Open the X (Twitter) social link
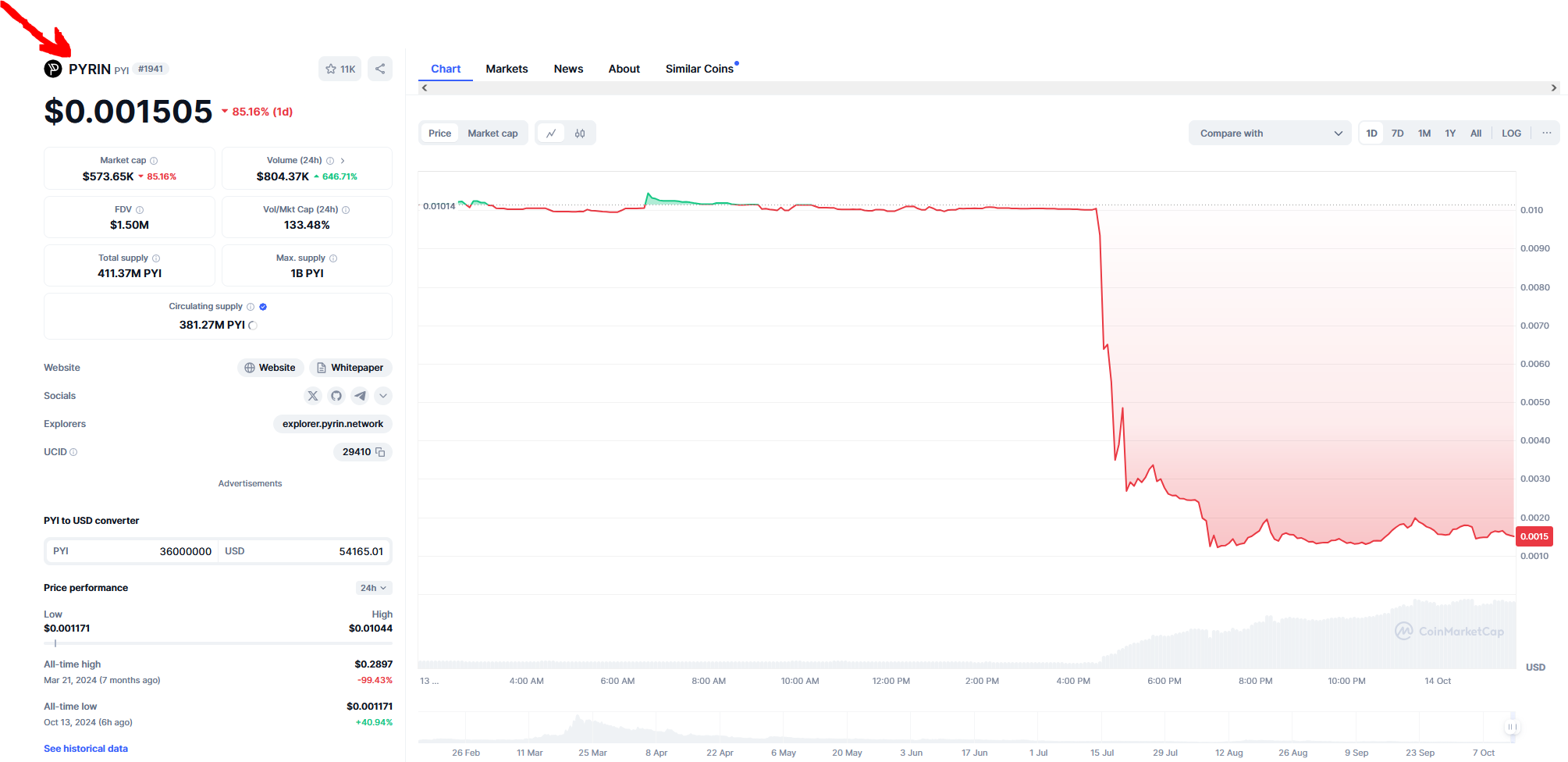Viewport: 1568px width, 762px height. pyautogui.click(x=313, y=396)
